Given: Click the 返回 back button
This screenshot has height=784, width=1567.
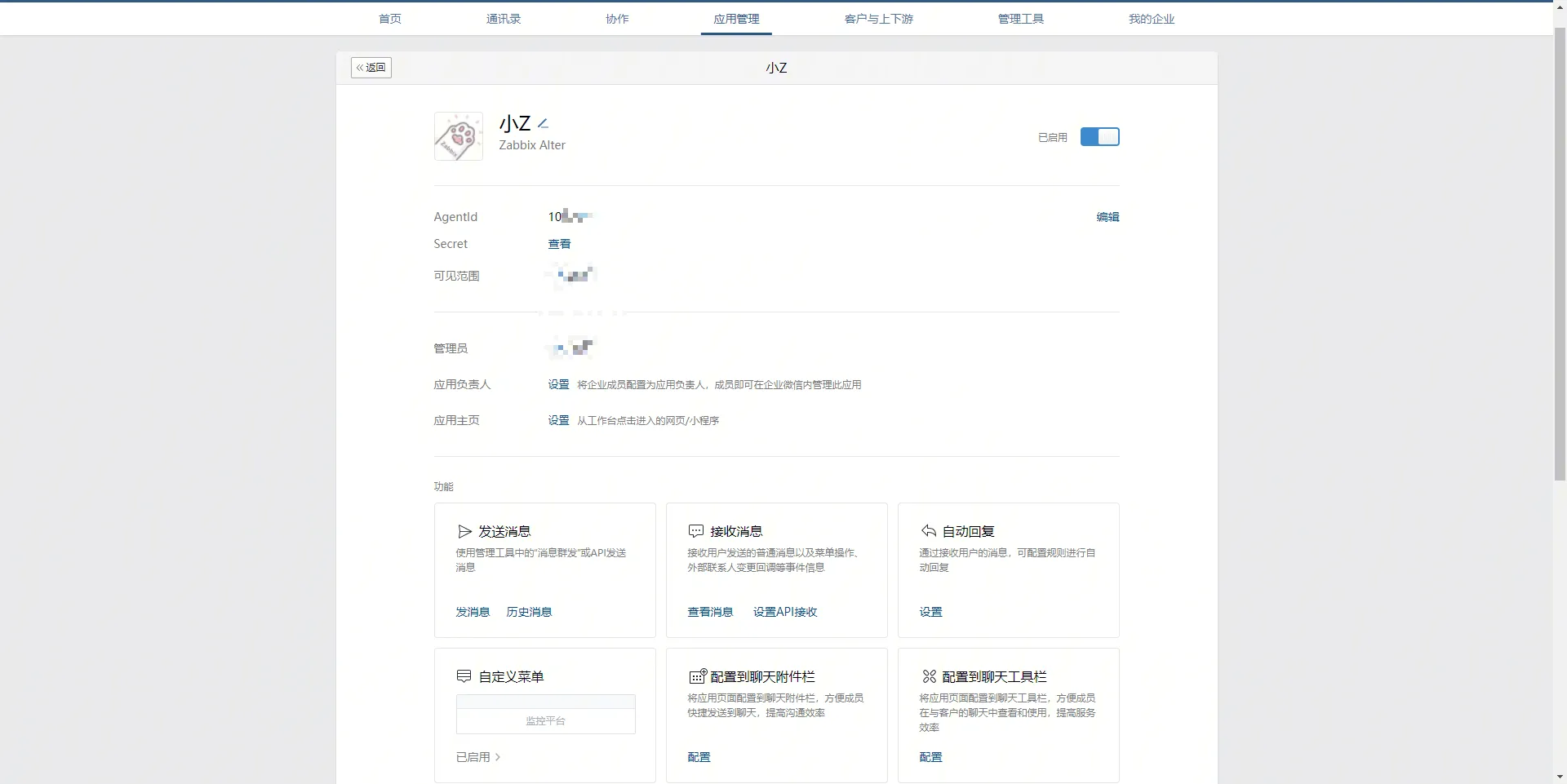Looking at the screenshot, I should [x=371, y=68].
